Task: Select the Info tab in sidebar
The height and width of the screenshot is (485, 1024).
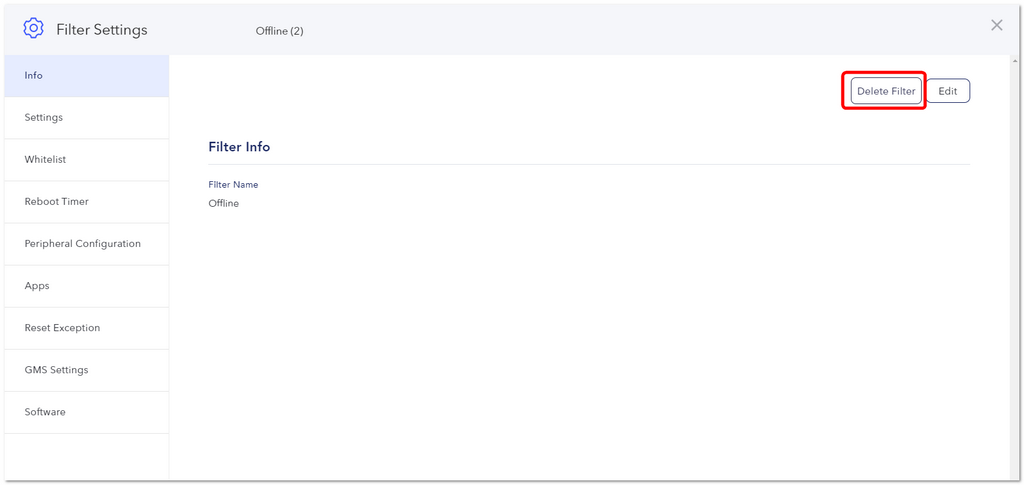Action: 86,76
